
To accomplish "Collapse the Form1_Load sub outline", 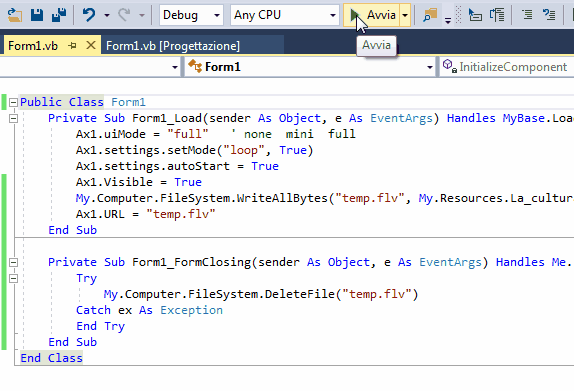I will [13, 118].
